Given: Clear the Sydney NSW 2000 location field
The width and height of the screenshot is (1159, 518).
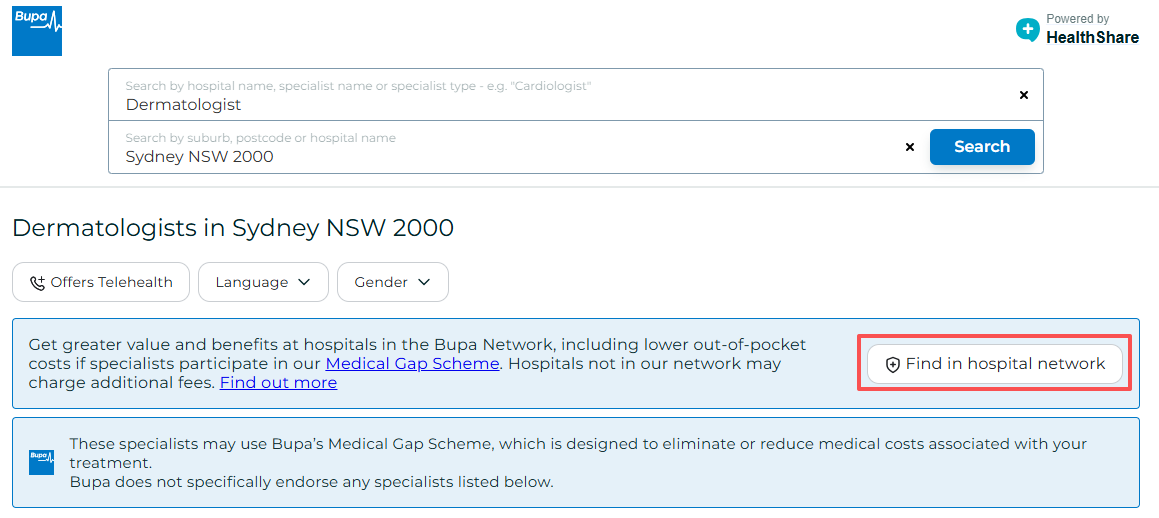Looking at the screenshot, I should pyautogui.click(x=910, y=147).
